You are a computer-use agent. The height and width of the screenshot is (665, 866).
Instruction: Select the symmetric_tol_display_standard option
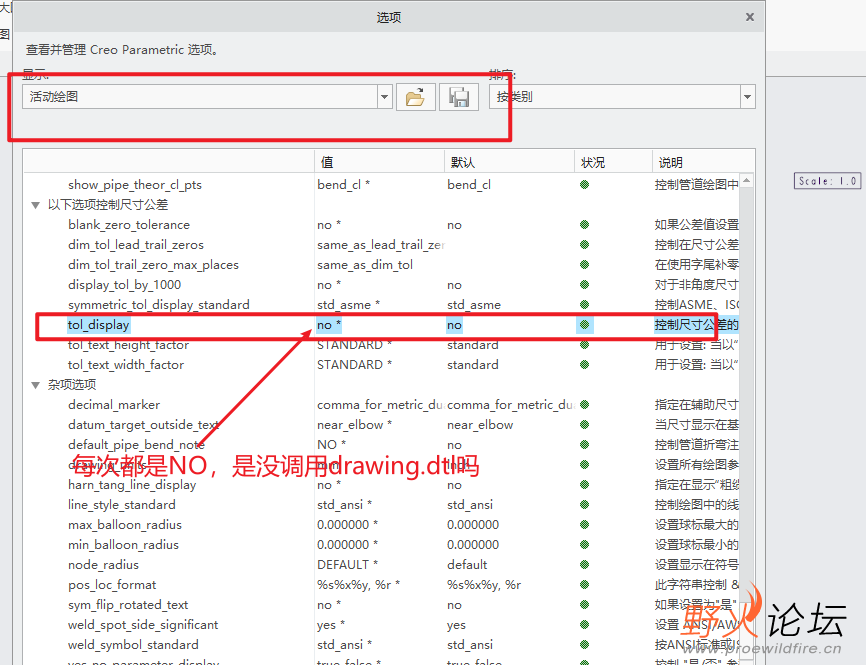pyautogui.click(x=159, y=304)
